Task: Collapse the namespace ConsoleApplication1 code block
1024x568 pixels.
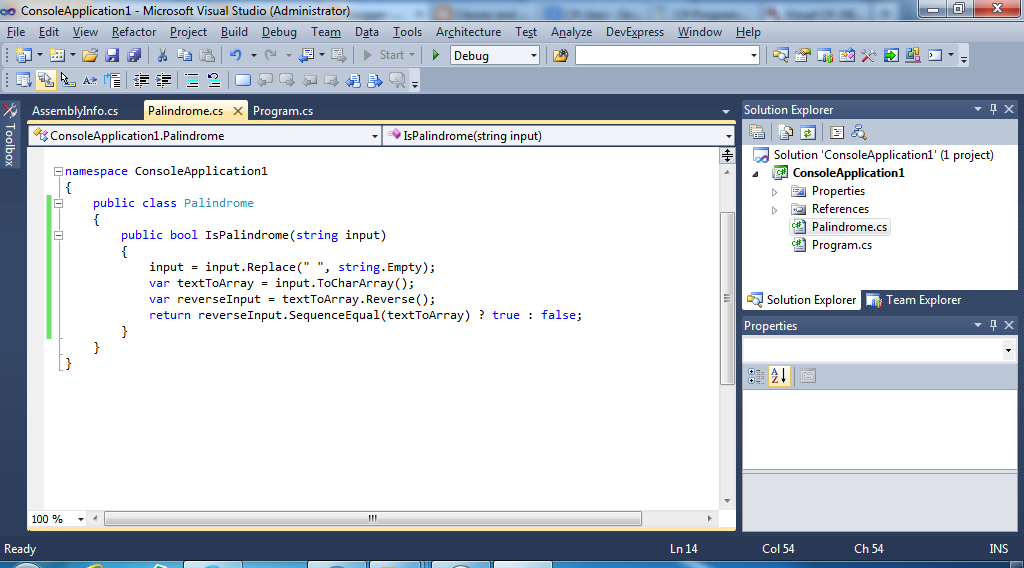Action: click(x=58, y=171)
